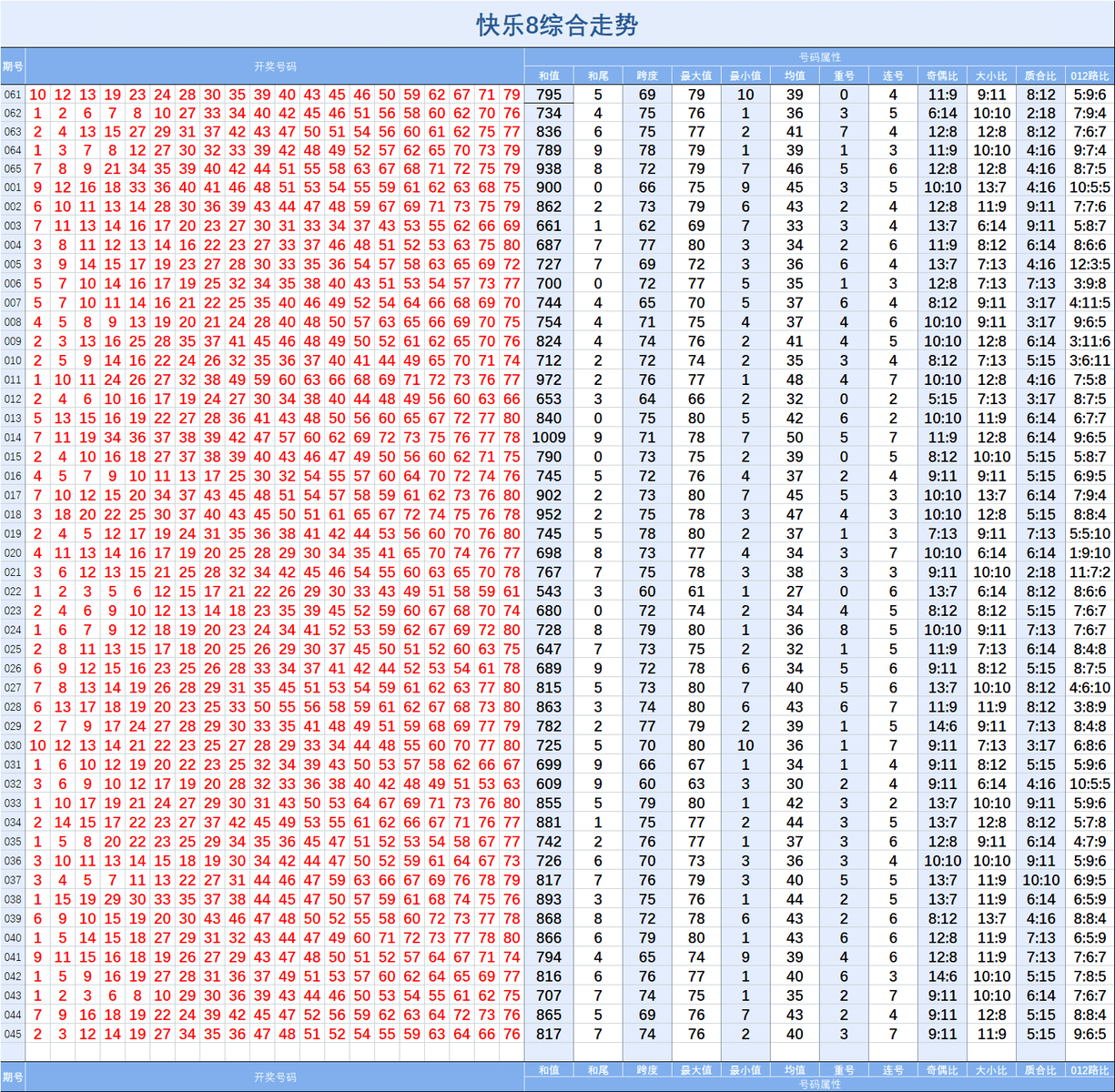Select the top 和值 column header
The width and height of the screenshot is (1115, 1092).
coord(549,76)
